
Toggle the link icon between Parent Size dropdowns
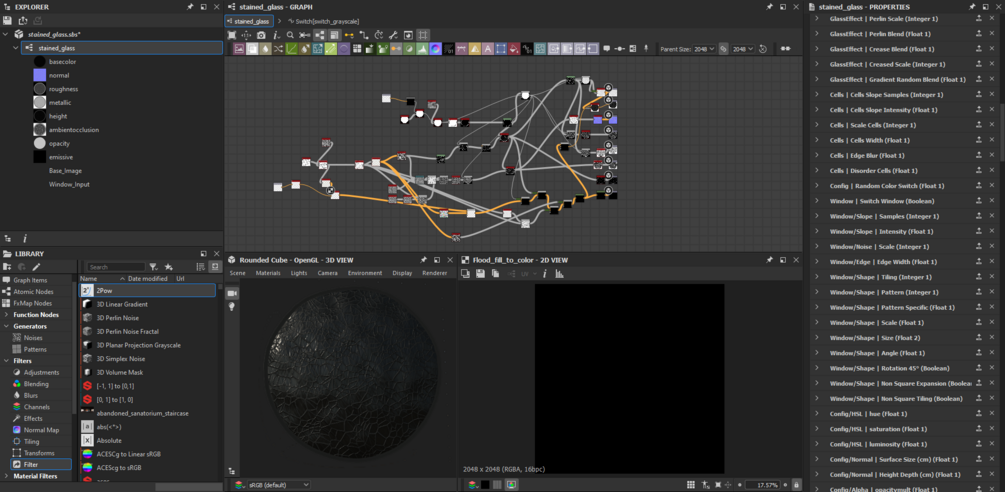(724, 49)
